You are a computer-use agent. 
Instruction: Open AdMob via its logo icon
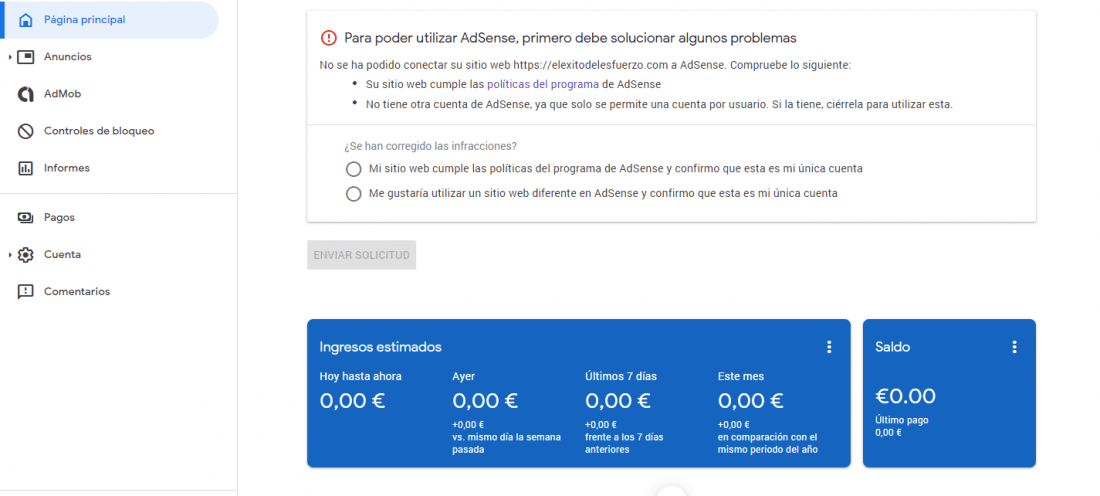coord(26,94)
